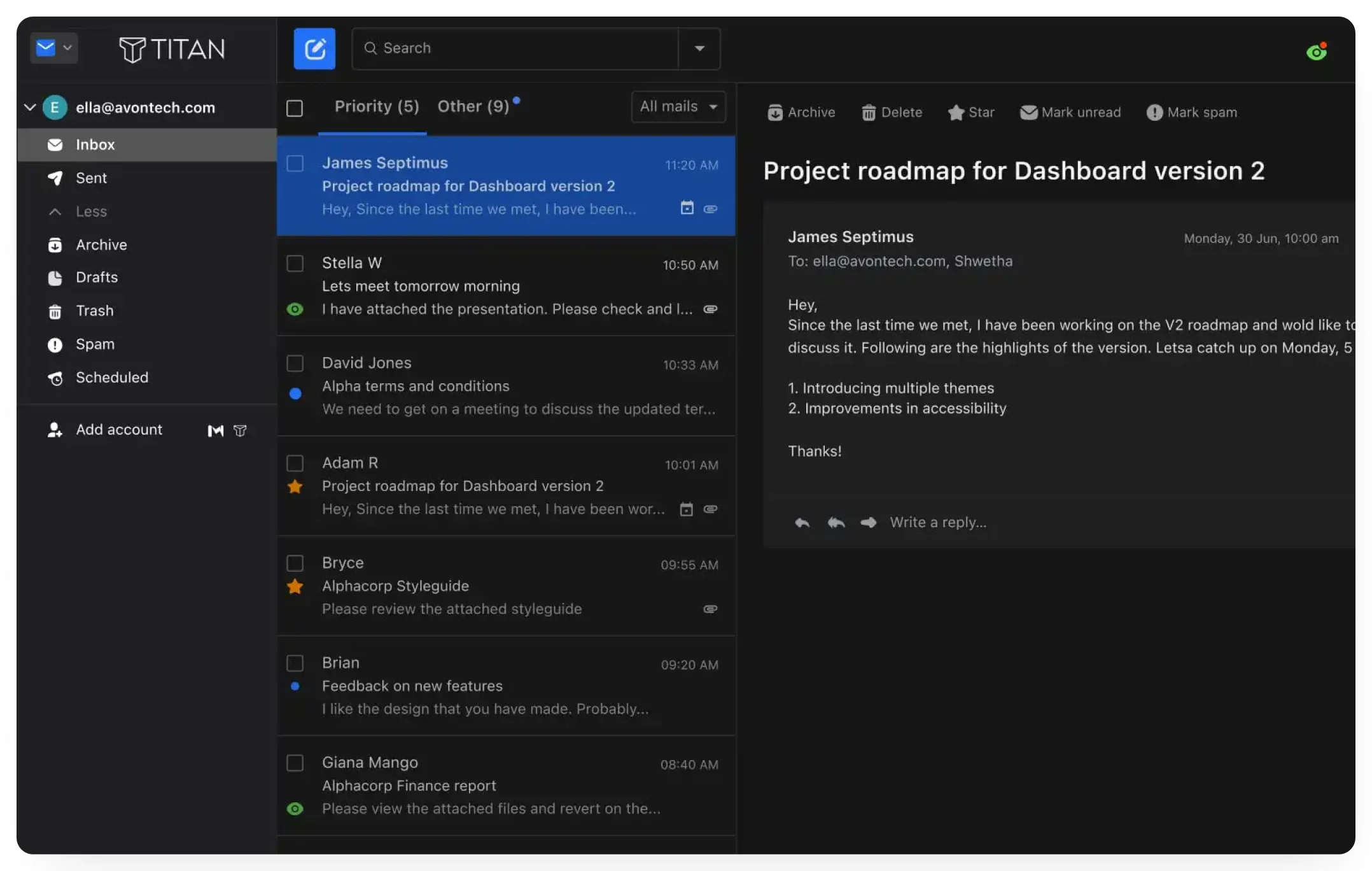Image resolution: width=1372 pixels, height=871 pixels.
Task: Click the read receipt eye on Stella W email
Action: click(x=295, y=309)
